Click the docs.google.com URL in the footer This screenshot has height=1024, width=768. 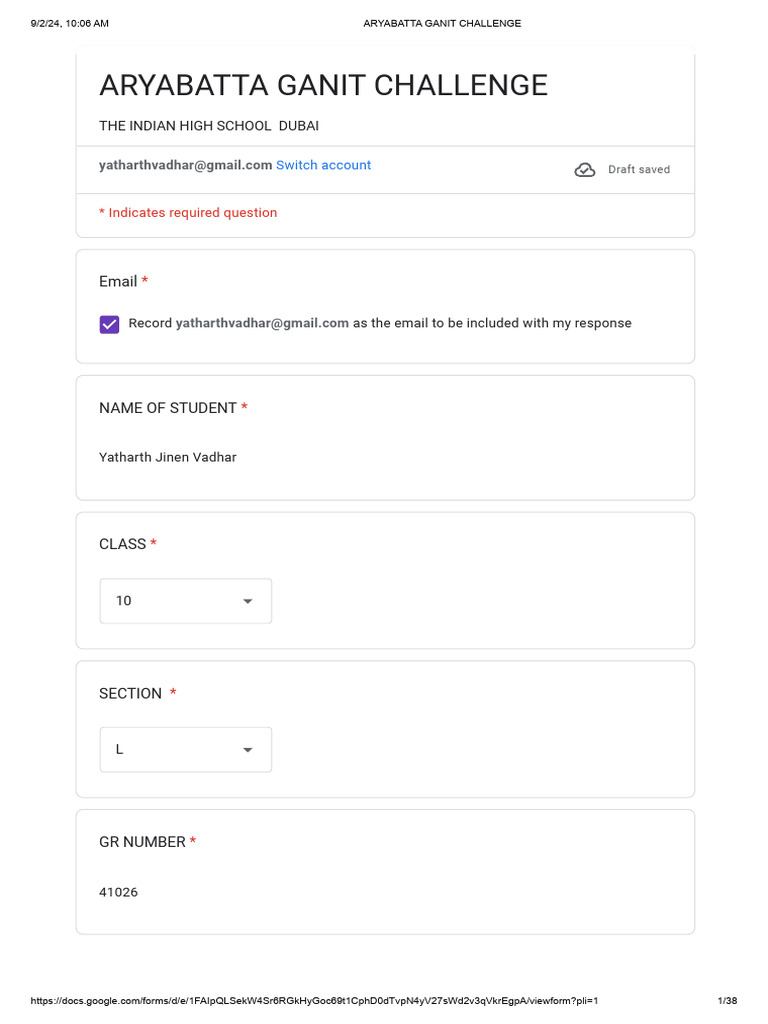point(314,1001)
